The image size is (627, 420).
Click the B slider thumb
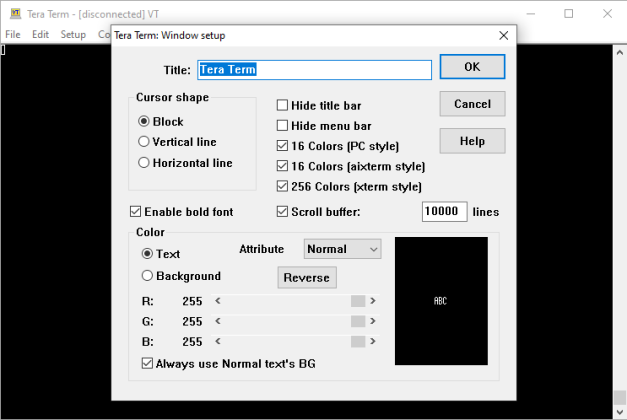(x=358, y=341)
